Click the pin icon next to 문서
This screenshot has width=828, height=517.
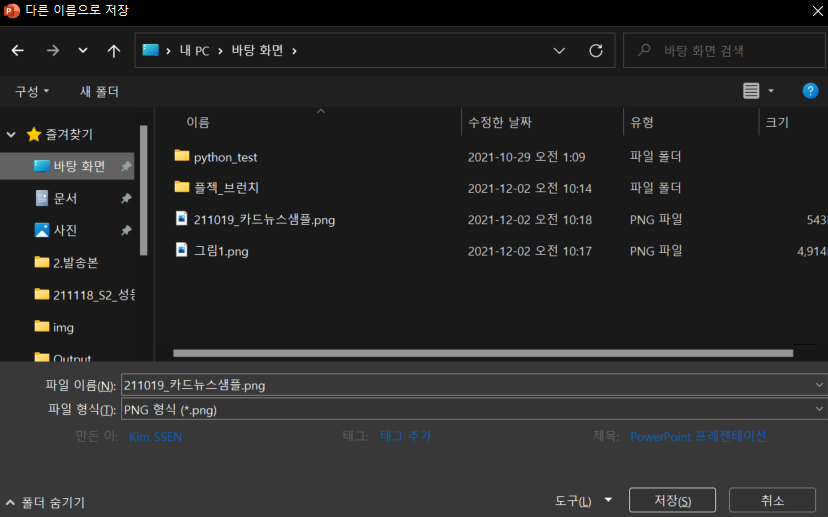(x=126, y=199)
